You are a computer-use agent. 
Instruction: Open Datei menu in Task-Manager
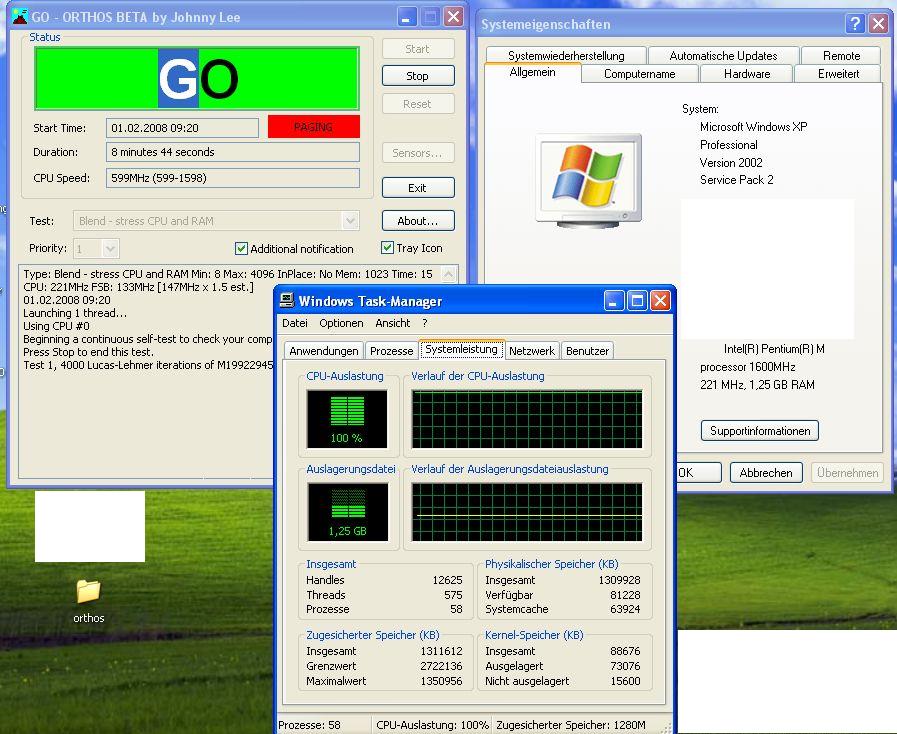click(x=295, y=323)
